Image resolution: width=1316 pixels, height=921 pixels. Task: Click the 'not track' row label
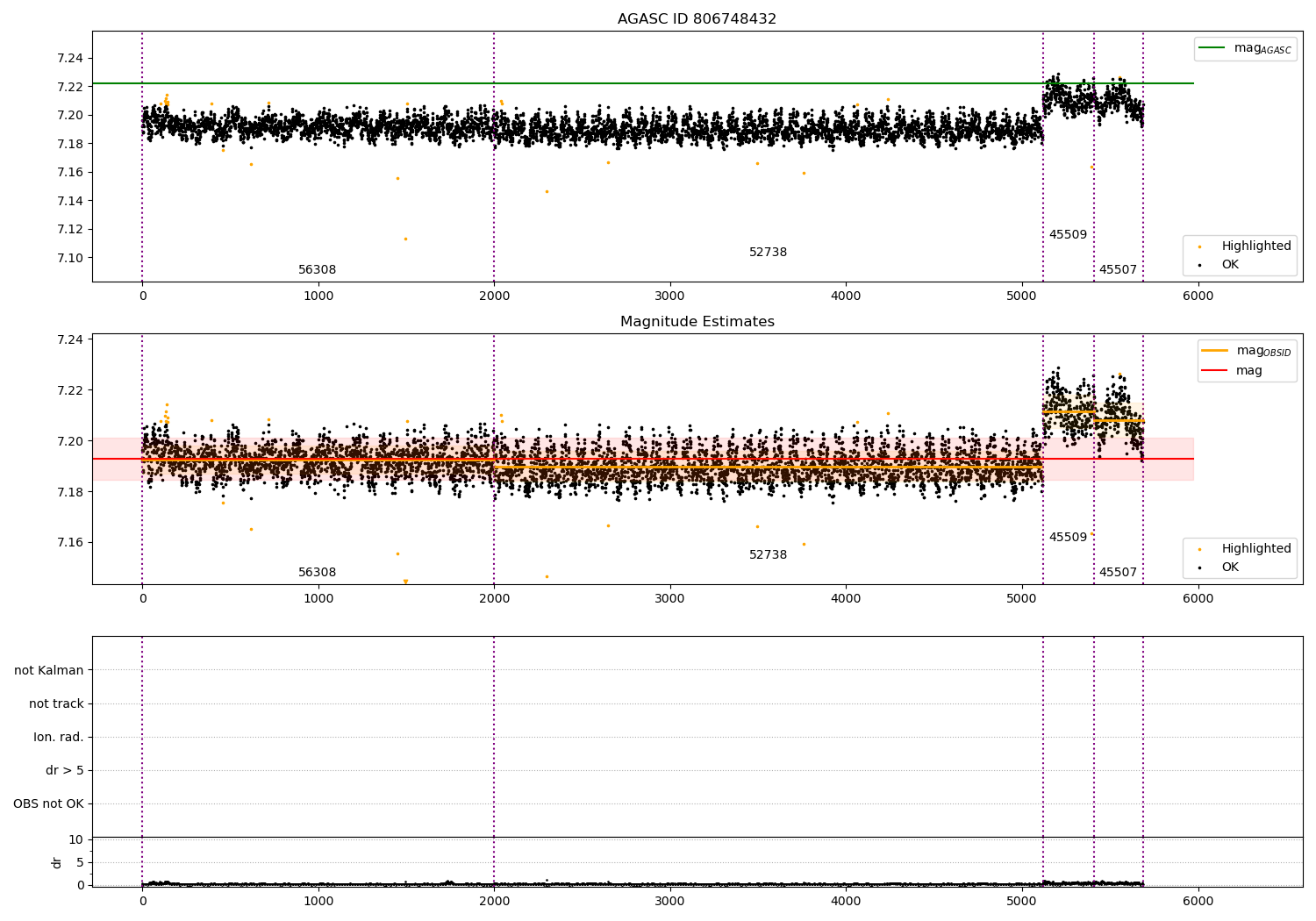(56, 704)
